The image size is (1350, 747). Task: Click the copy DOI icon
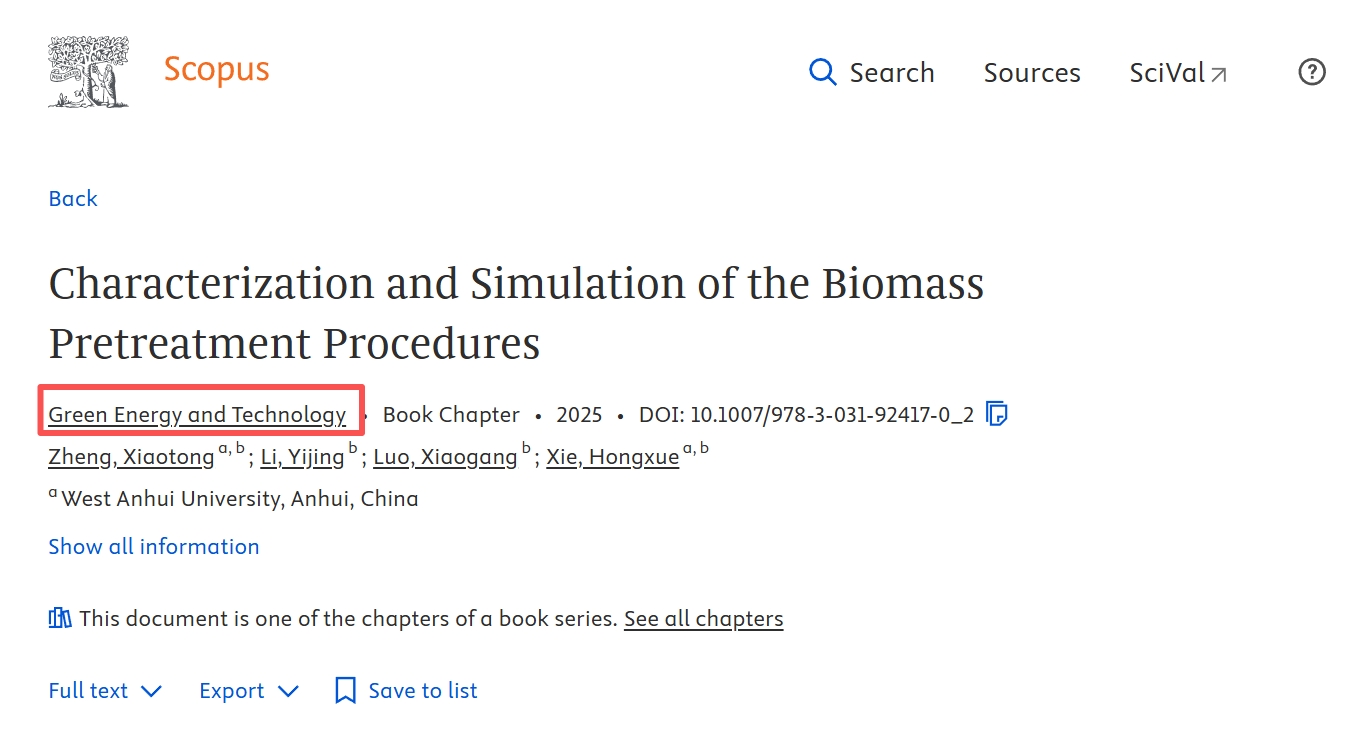click(x=996, y=414)
